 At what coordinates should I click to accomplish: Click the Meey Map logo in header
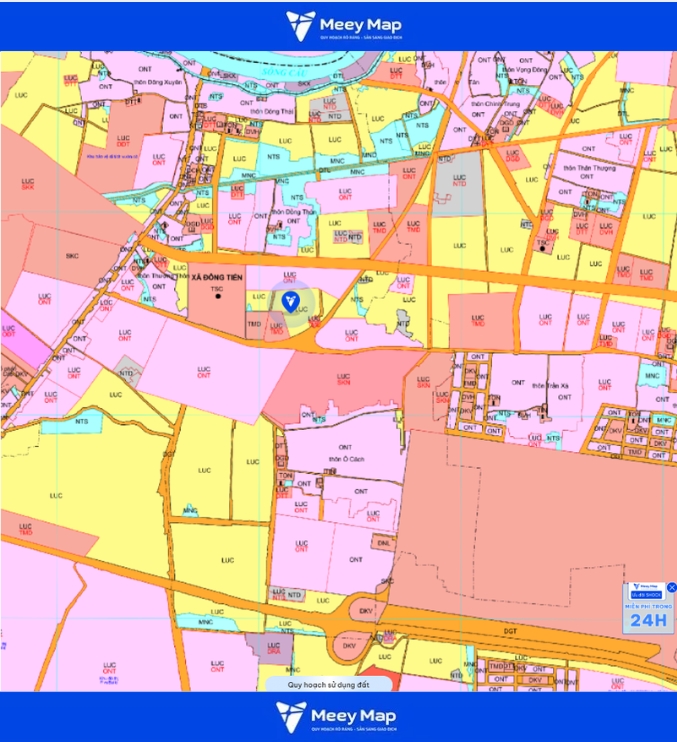[344, 26]
